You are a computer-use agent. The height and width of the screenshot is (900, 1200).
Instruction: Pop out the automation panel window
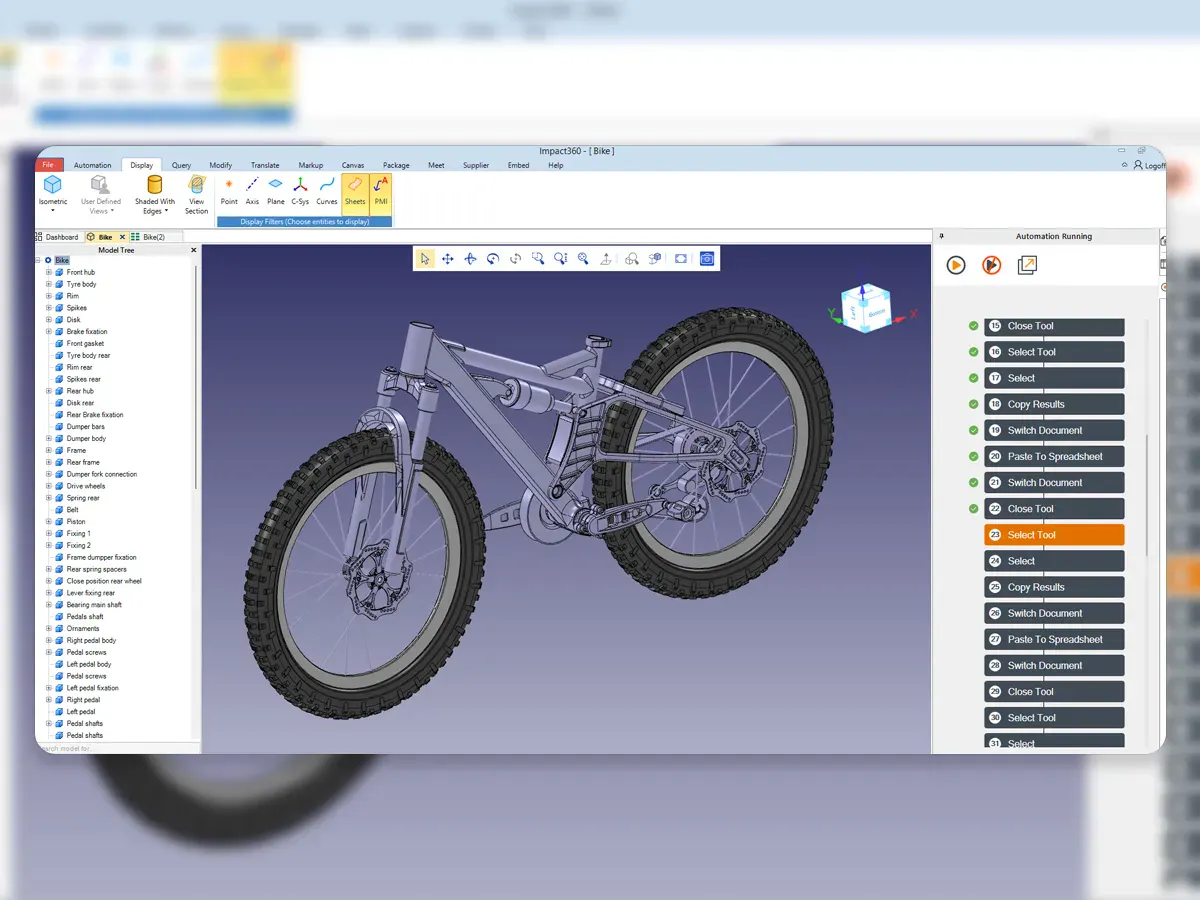(1027, 265)
